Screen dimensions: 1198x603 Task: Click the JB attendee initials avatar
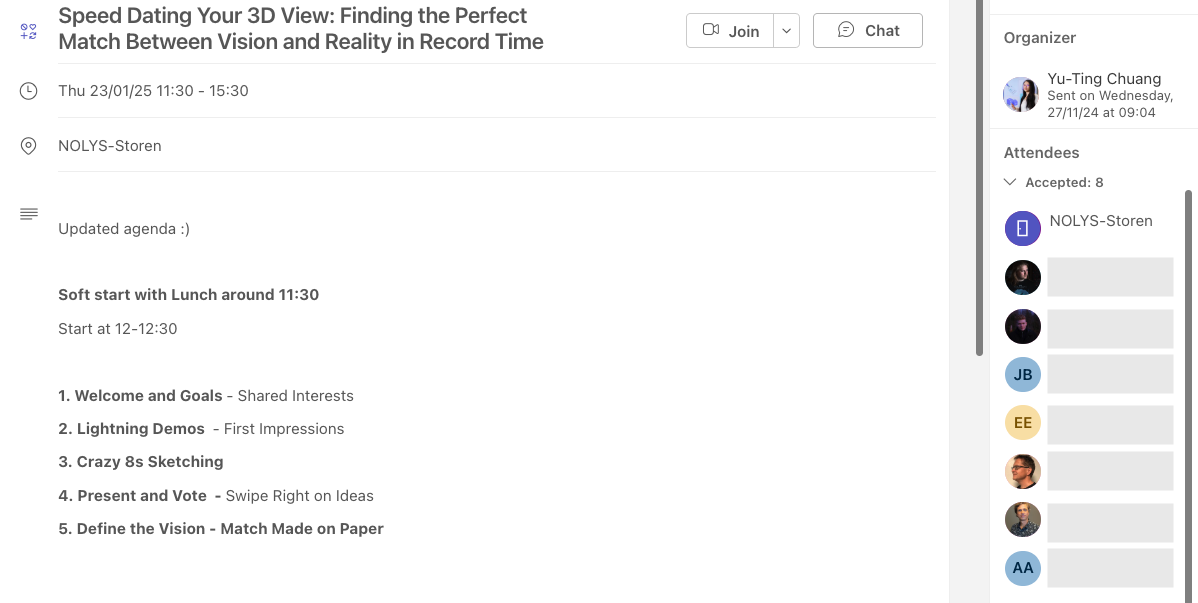(x=1022, y=375)
